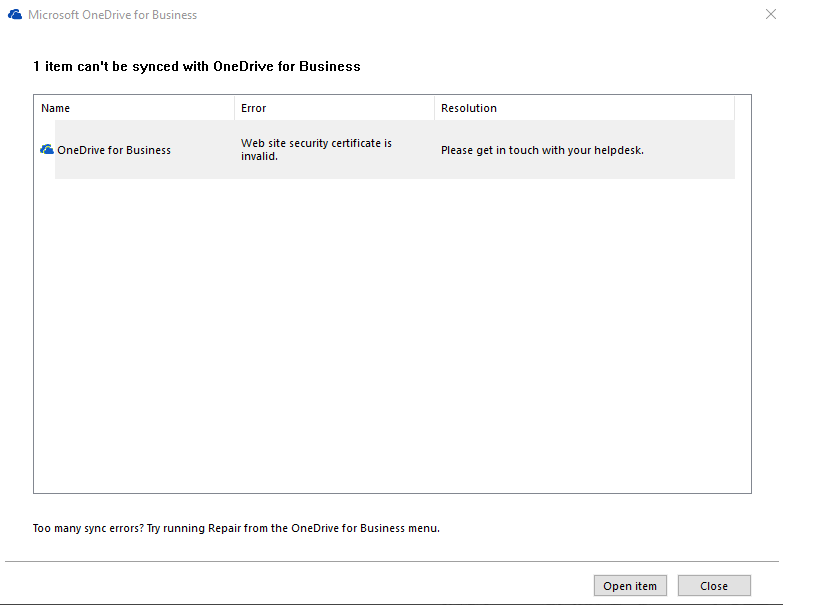The image size is (819, 605).
Task: Click the Name column header
Action: click(x=134, y=108)
